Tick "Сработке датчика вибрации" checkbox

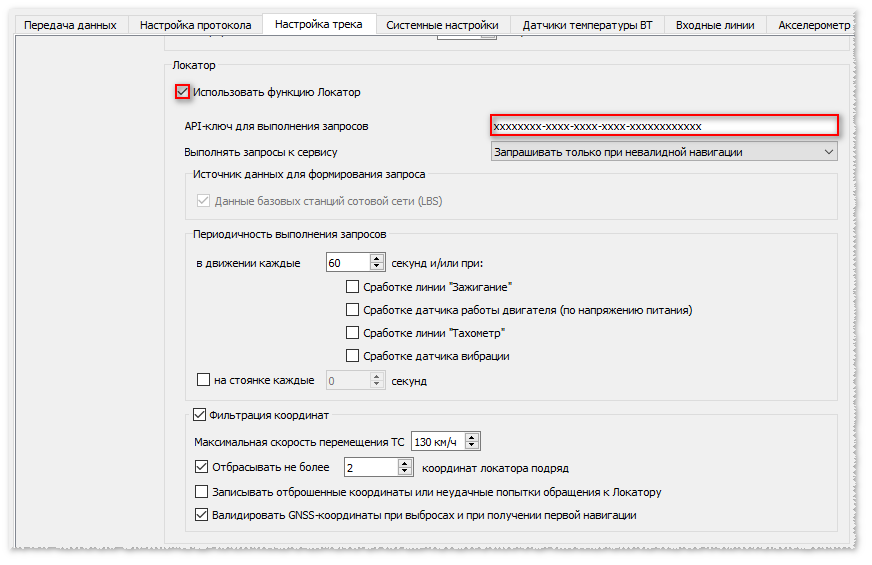coord(352,356)
